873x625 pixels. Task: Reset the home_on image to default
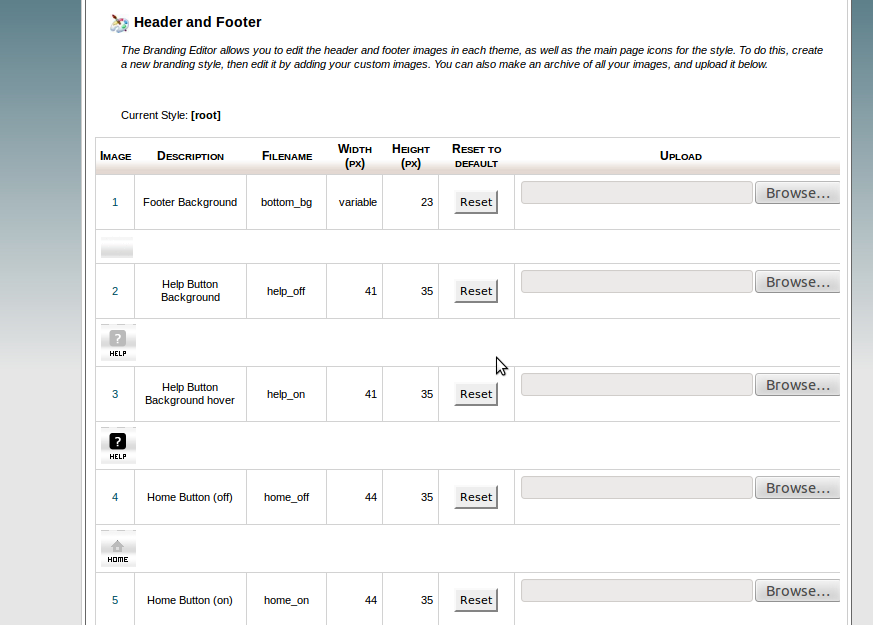point(476,600)
